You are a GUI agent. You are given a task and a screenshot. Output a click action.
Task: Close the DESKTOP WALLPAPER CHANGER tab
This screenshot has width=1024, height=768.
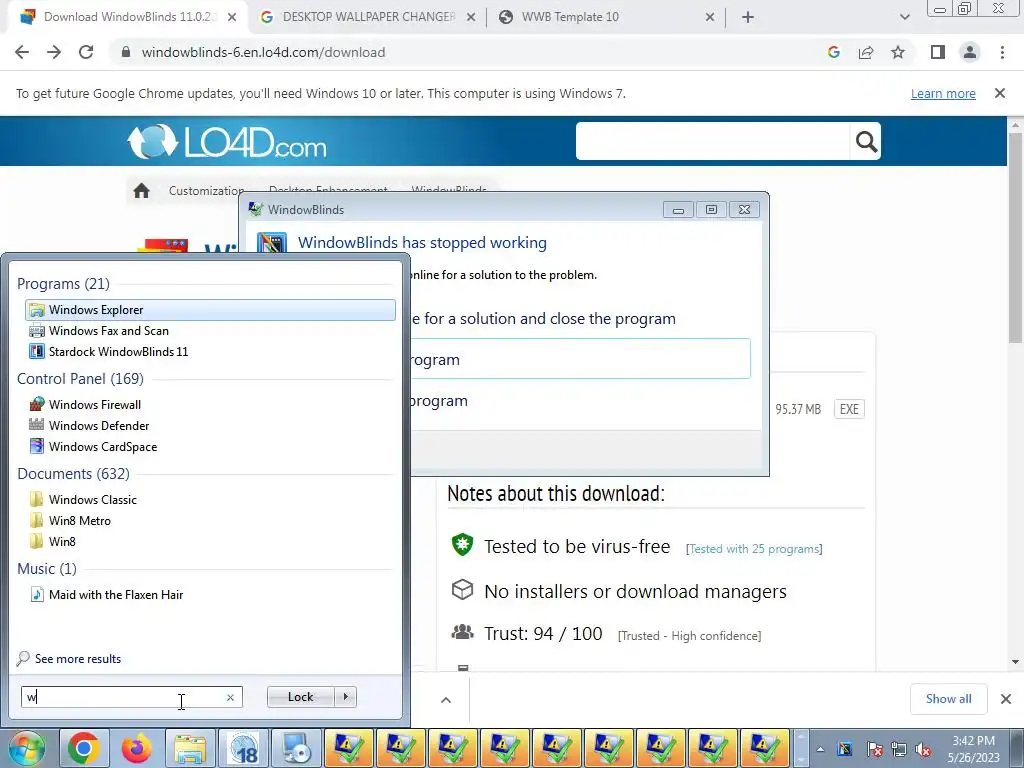pyautogui.click(x=471, y=17)
